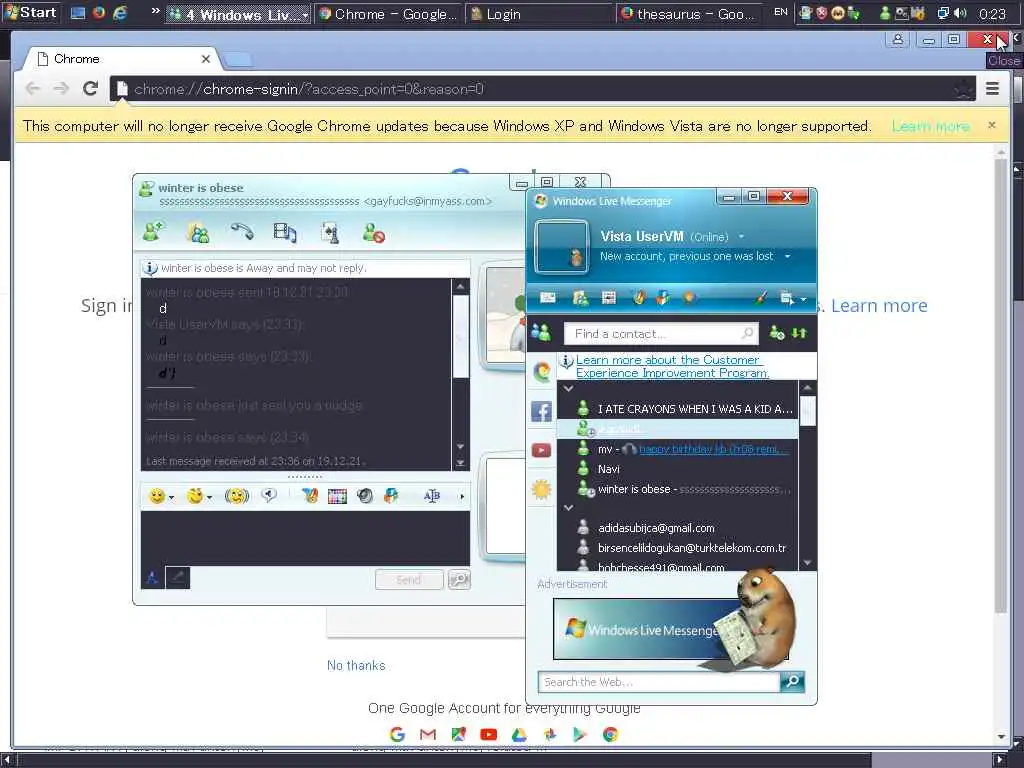Select the contact adidasubijca@gmail.com

click(x=677, y=528)
